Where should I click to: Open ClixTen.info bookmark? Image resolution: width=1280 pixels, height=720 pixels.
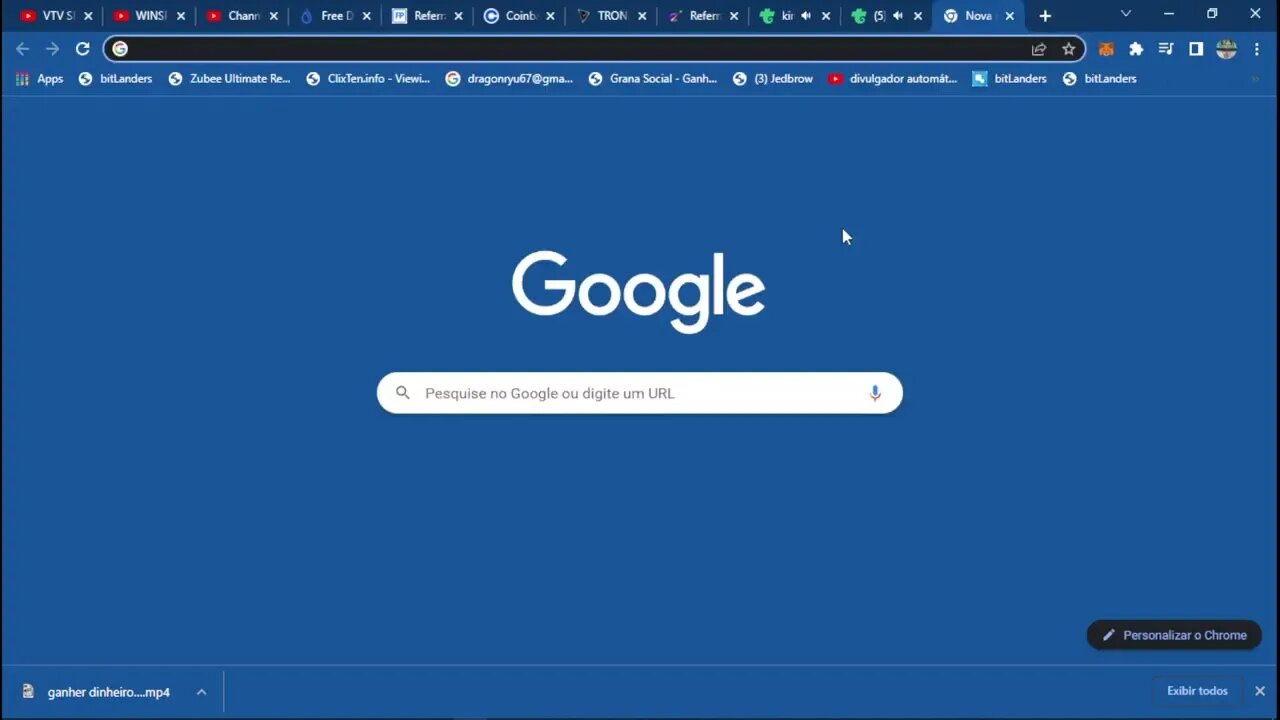(x=368, y=79)
